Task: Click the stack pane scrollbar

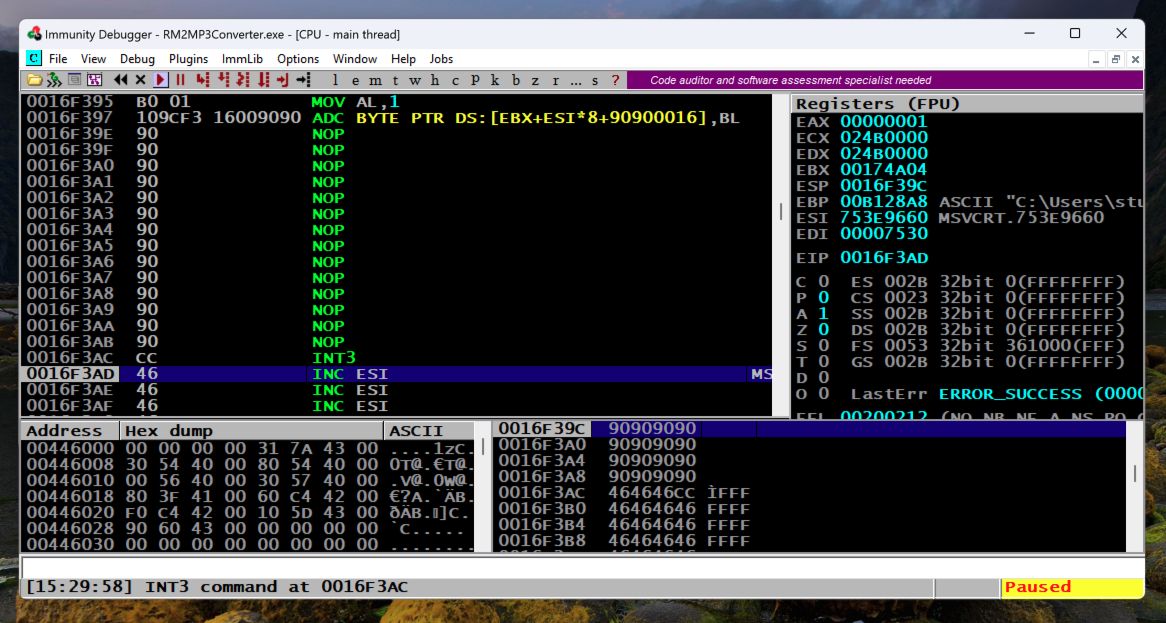Action: [1135, 486]
